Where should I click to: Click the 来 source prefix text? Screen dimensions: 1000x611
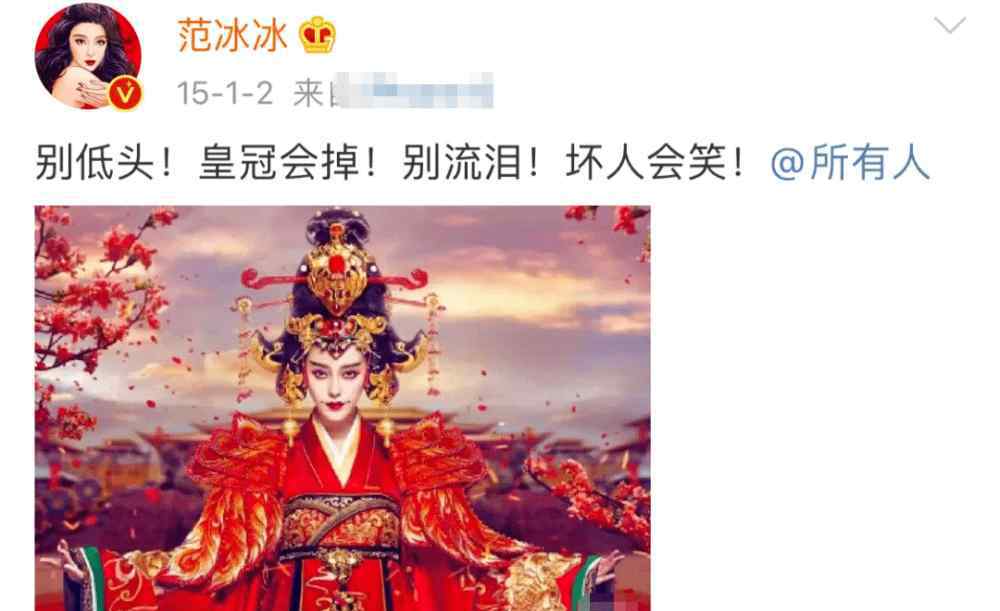point(309,94)
